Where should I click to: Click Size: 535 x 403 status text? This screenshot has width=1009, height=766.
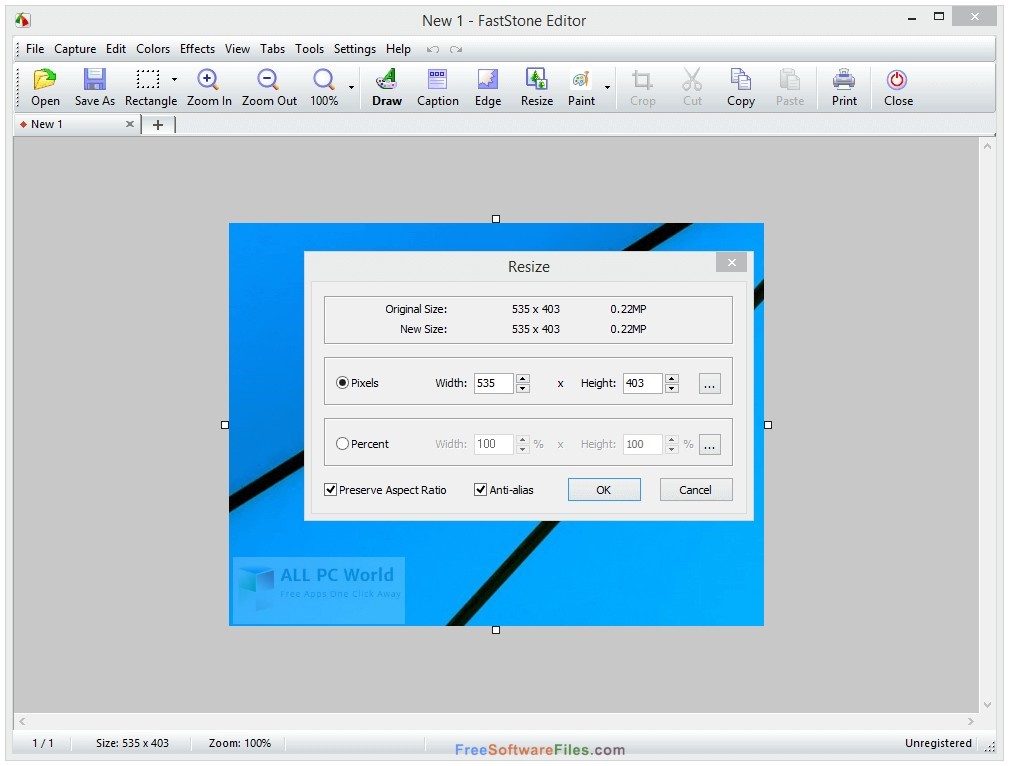pos(132,743)
